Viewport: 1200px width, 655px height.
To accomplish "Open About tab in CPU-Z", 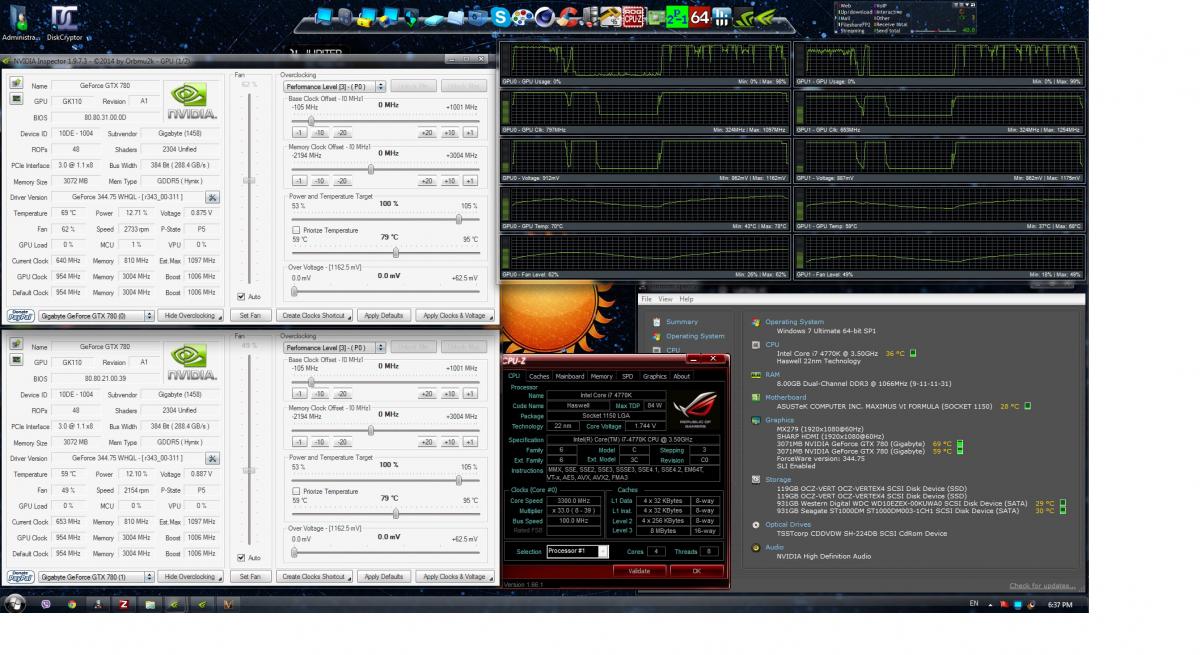I will (x=681, y=376).
